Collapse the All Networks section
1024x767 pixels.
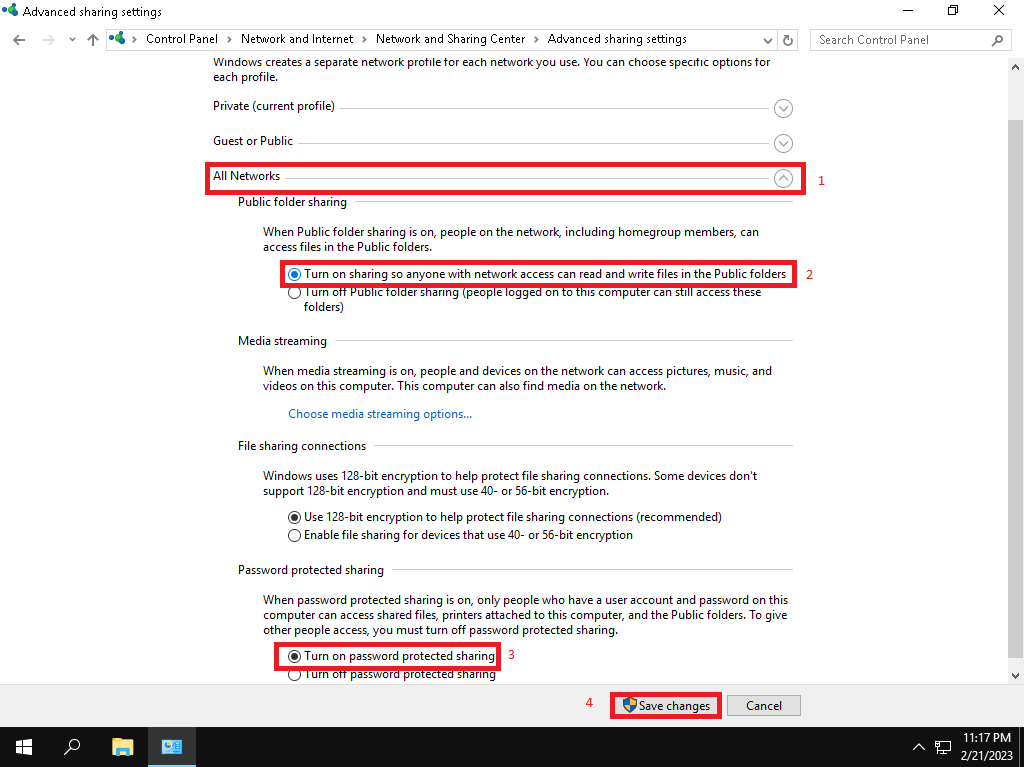pyautogui.click(x=783, y=178)
